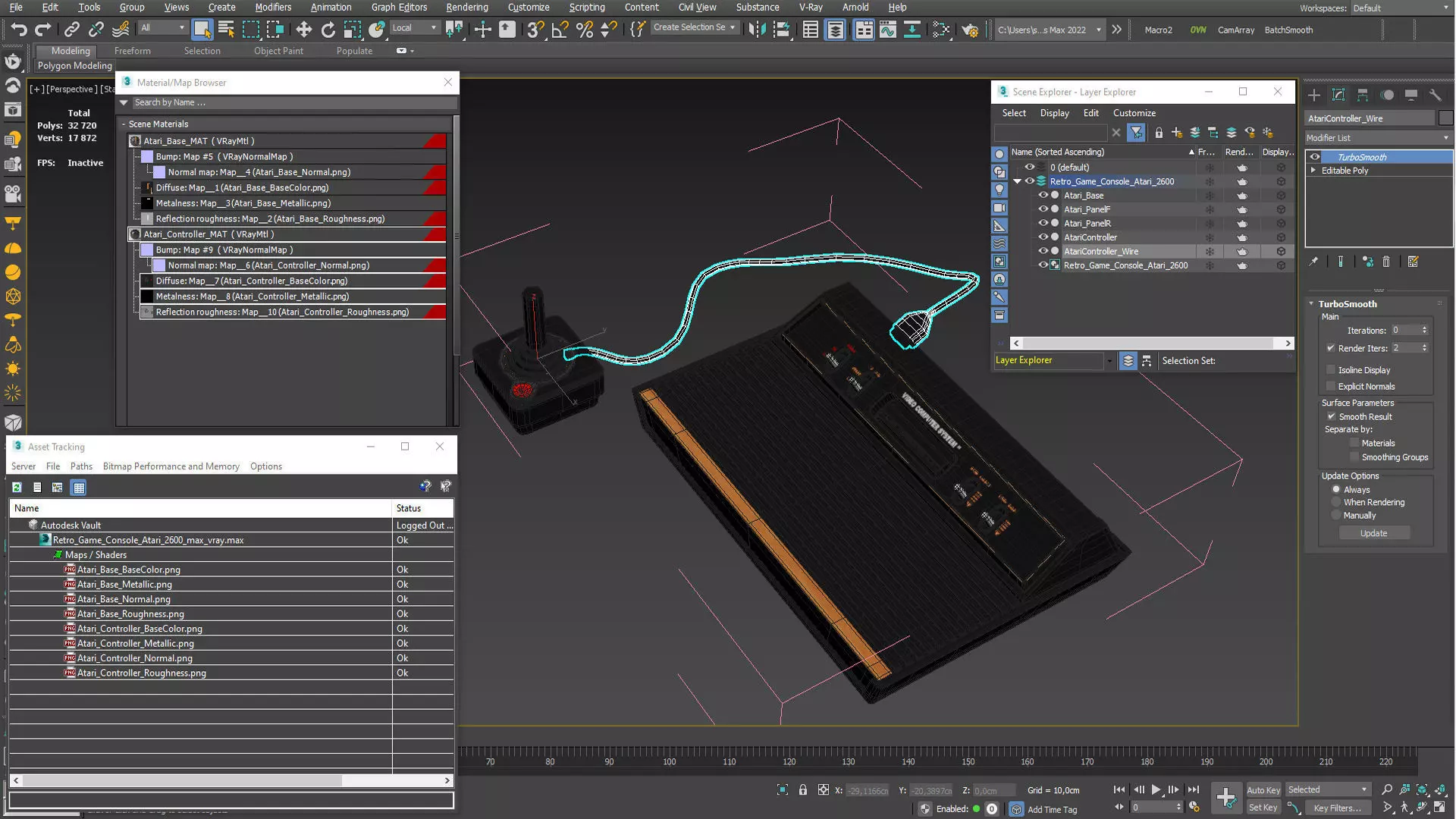Screen dimensions: 1456x819
Task: Click the Key Filters button
Action: point(1337,808)
